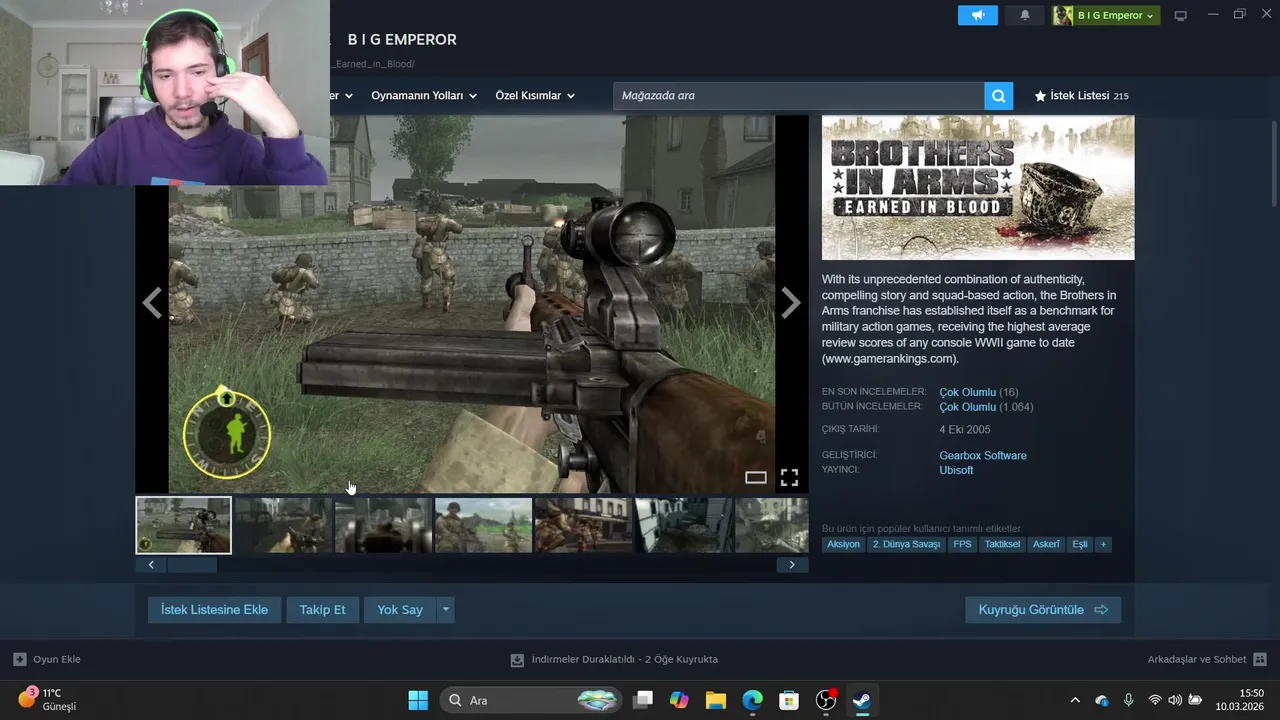This screenshot has height=720, width=1280.
Task: Select fourth thumbnail with soldier portrait
Action: [483, 525]
